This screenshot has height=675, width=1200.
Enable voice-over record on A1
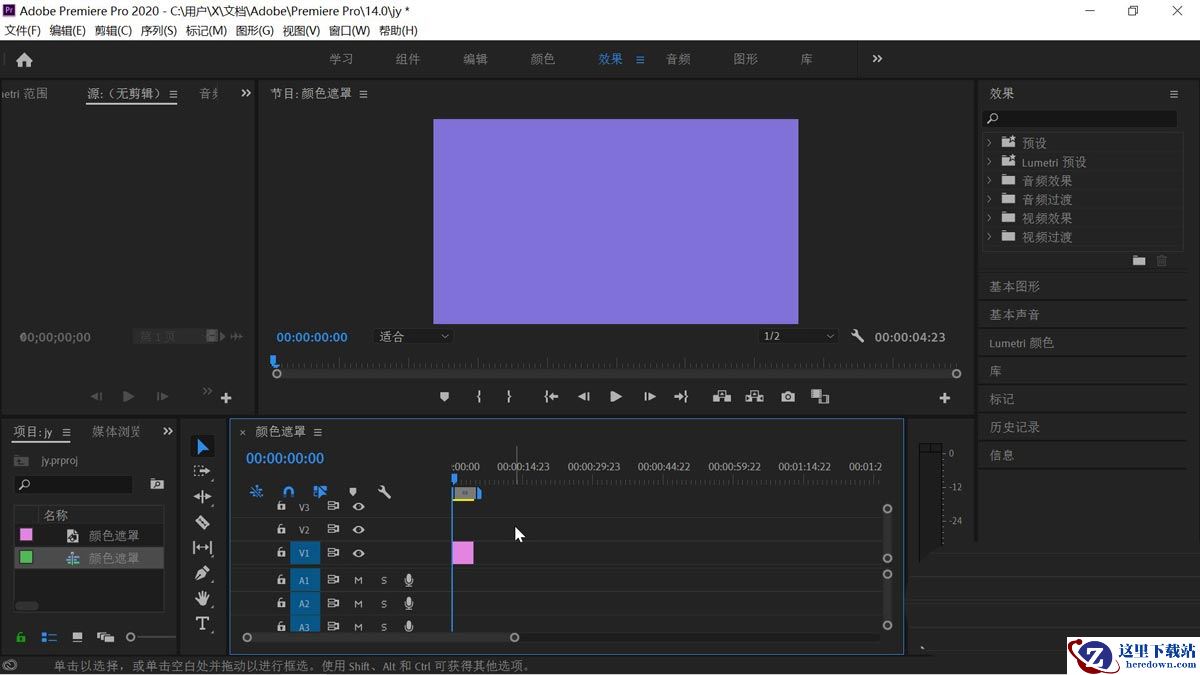point(409,580)
